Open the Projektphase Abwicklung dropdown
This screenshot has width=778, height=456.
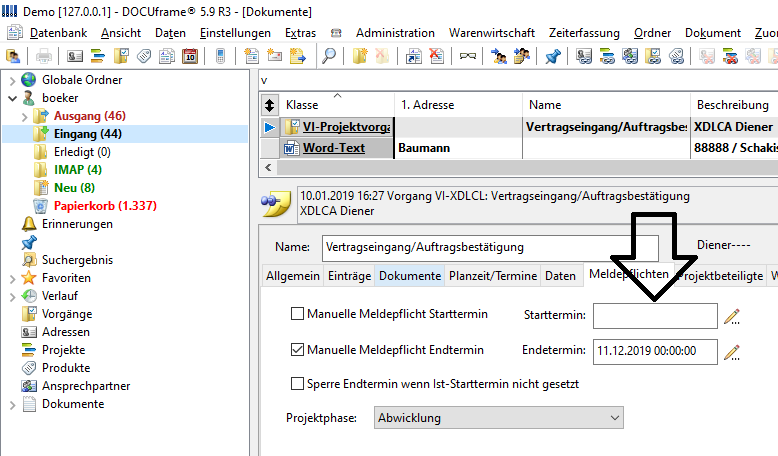click(499, 418)
